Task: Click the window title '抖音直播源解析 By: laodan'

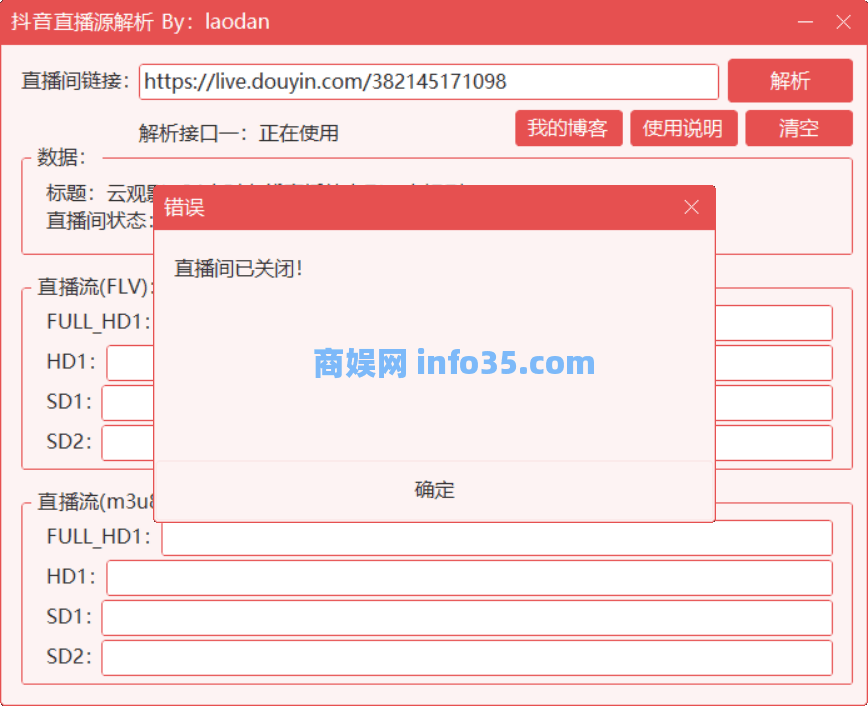Action: [x=141, y=22]
